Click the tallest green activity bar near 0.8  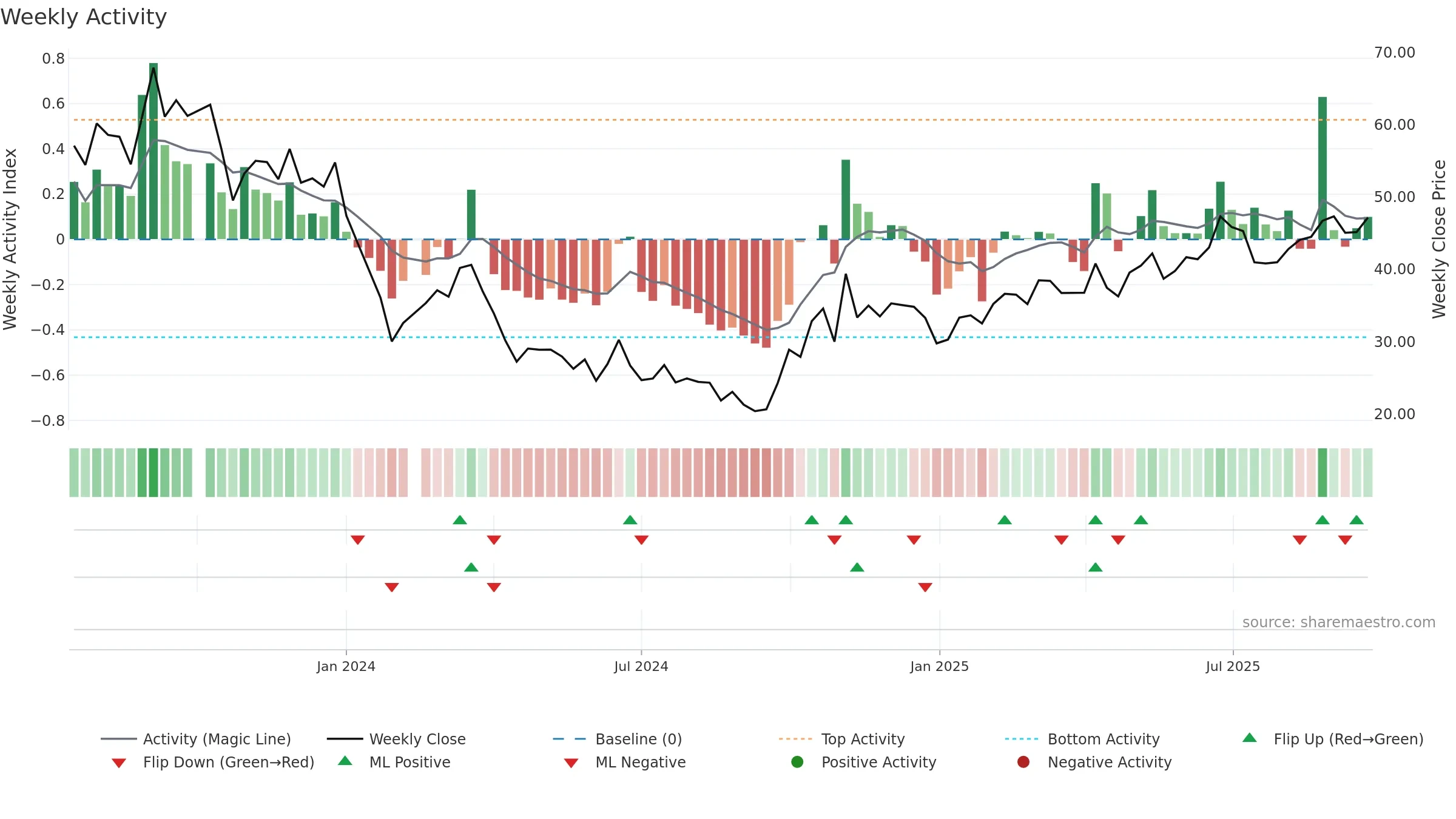[153, 151]
